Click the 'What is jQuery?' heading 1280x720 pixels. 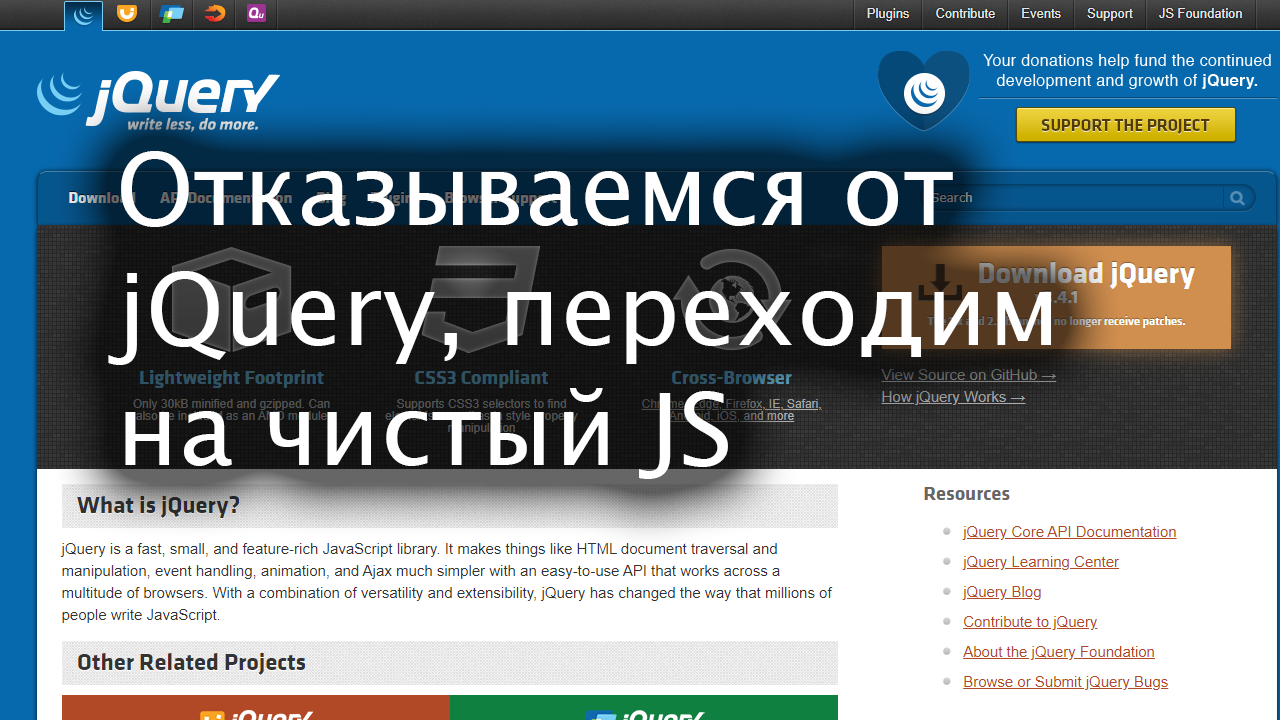(x=158, y=506)
